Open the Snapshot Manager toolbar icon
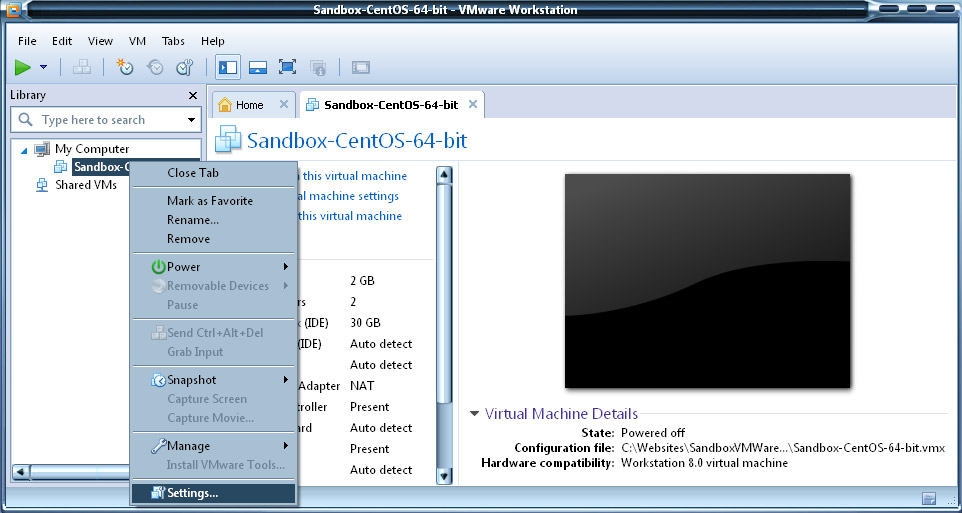Viewport: 962px width, 513px height. click(x=185, y=68)
